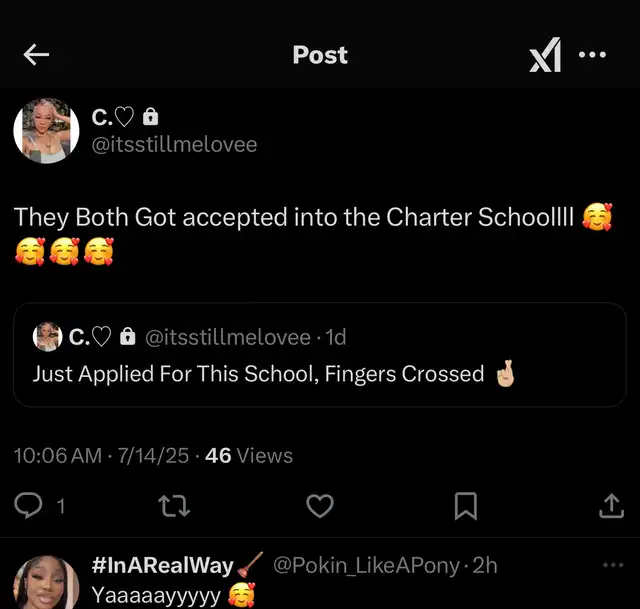The height and width of the screenshot is (609, 640).
Task: Tap the back arrow
Action: [x=36, y=55]
